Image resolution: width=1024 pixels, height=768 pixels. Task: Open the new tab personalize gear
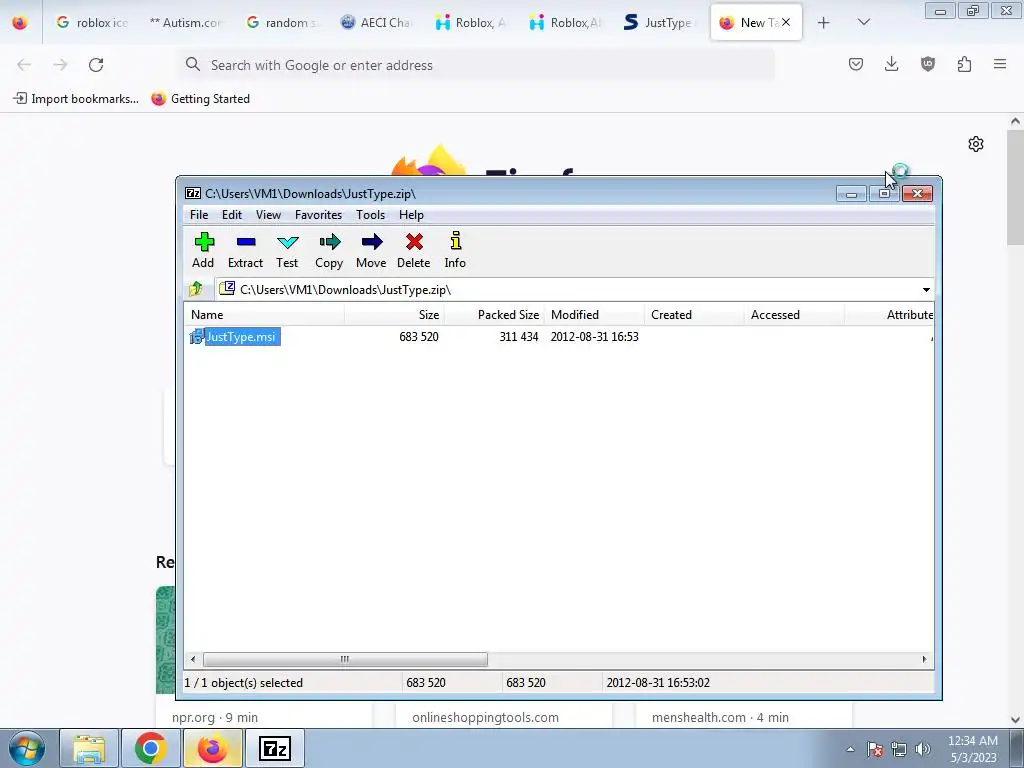pos(976,144)
